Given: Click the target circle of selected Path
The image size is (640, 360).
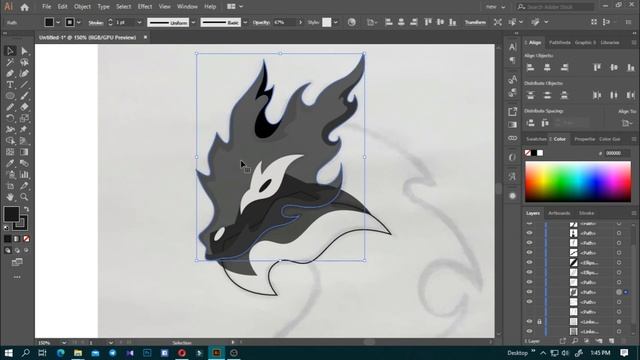Looking at the screenshot, I should click(619, 292).
